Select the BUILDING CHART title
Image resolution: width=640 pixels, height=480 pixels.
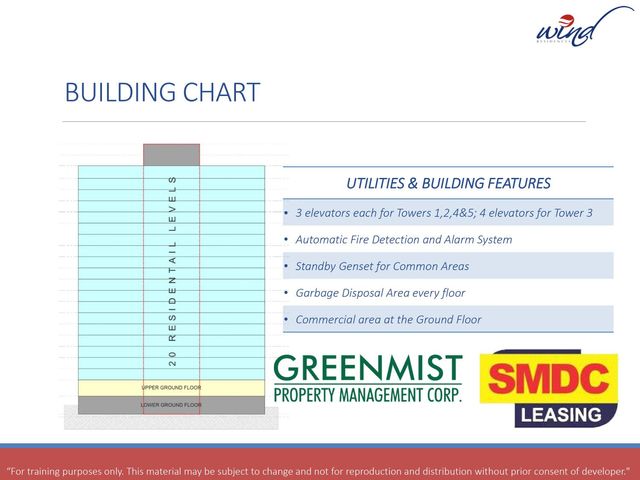click(x=162, y=92)
